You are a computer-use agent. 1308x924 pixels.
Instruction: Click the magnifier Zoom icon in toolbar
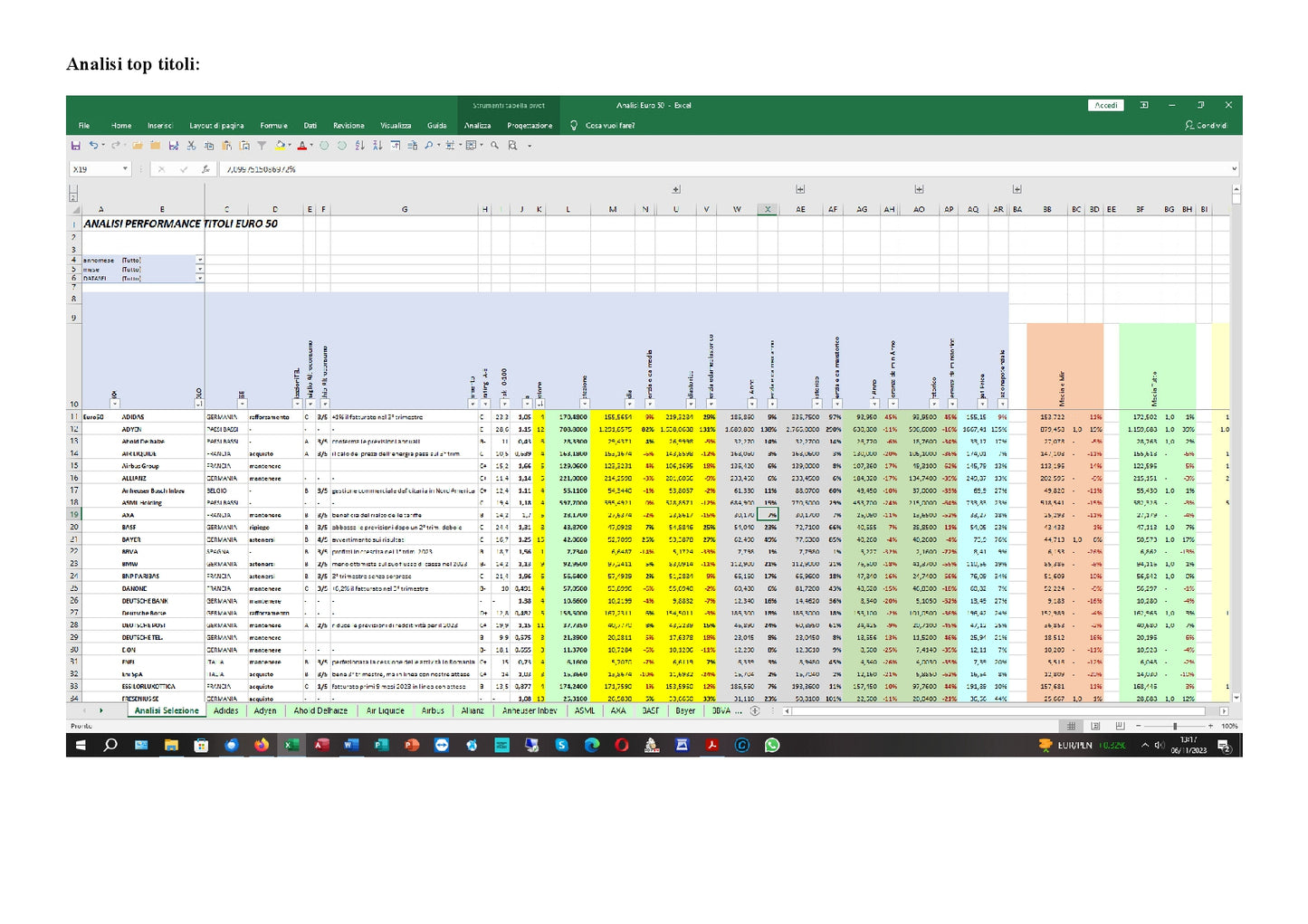[494, 145]
